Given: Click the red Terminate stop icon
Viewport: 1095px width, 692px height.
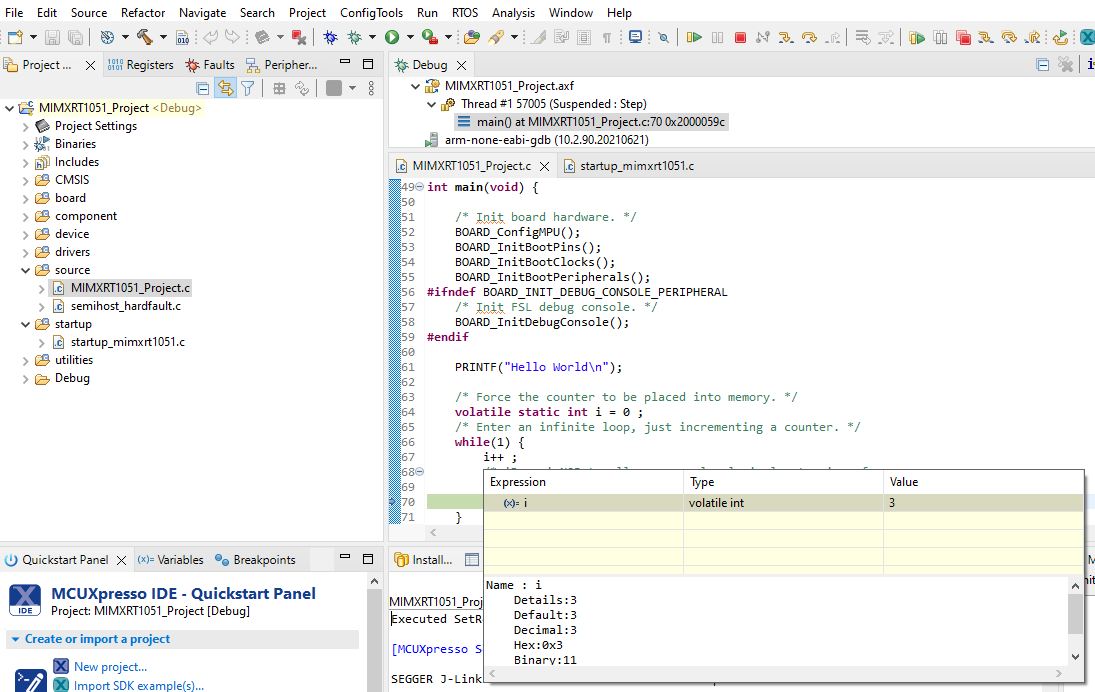Looking at the screenshot, I should pos(740,37).
